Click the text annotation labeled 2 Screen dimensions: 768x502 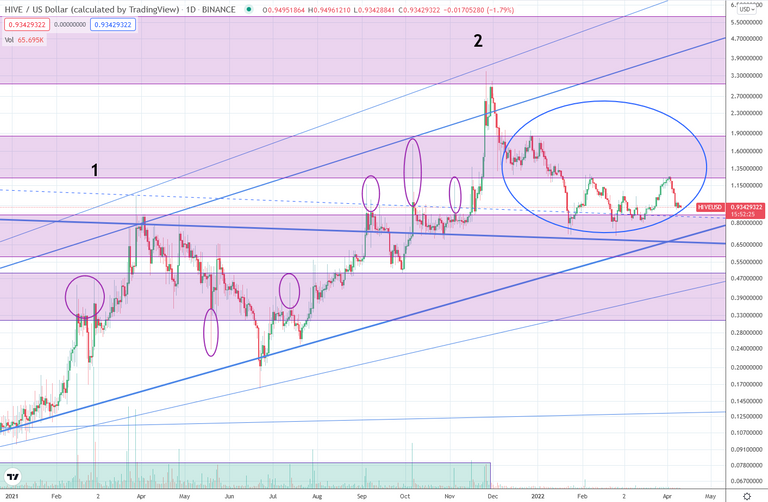click(x=478, y=41)
